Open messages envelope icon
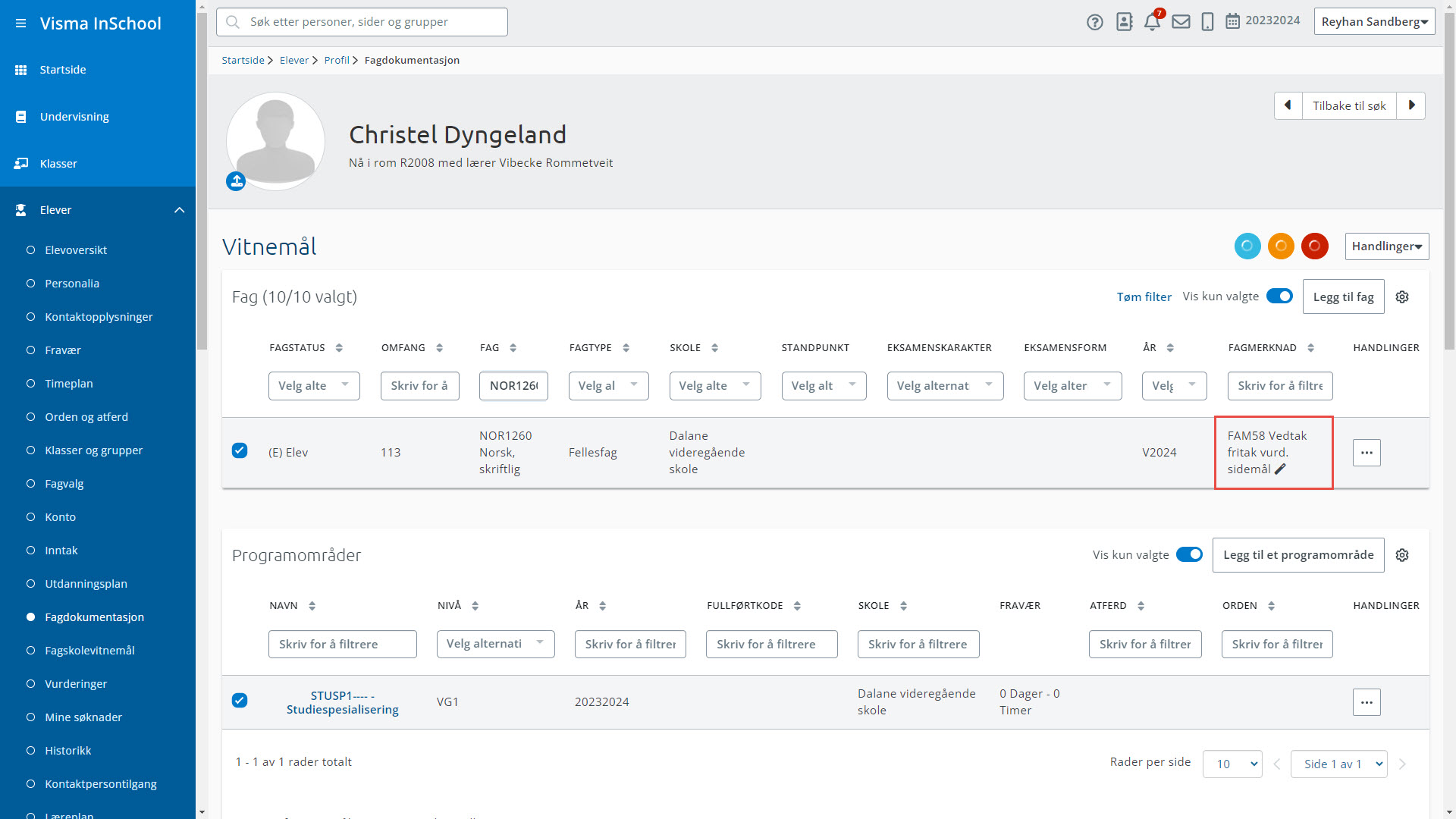This screenshot has width=1456, height=819. pos(1181,22)
